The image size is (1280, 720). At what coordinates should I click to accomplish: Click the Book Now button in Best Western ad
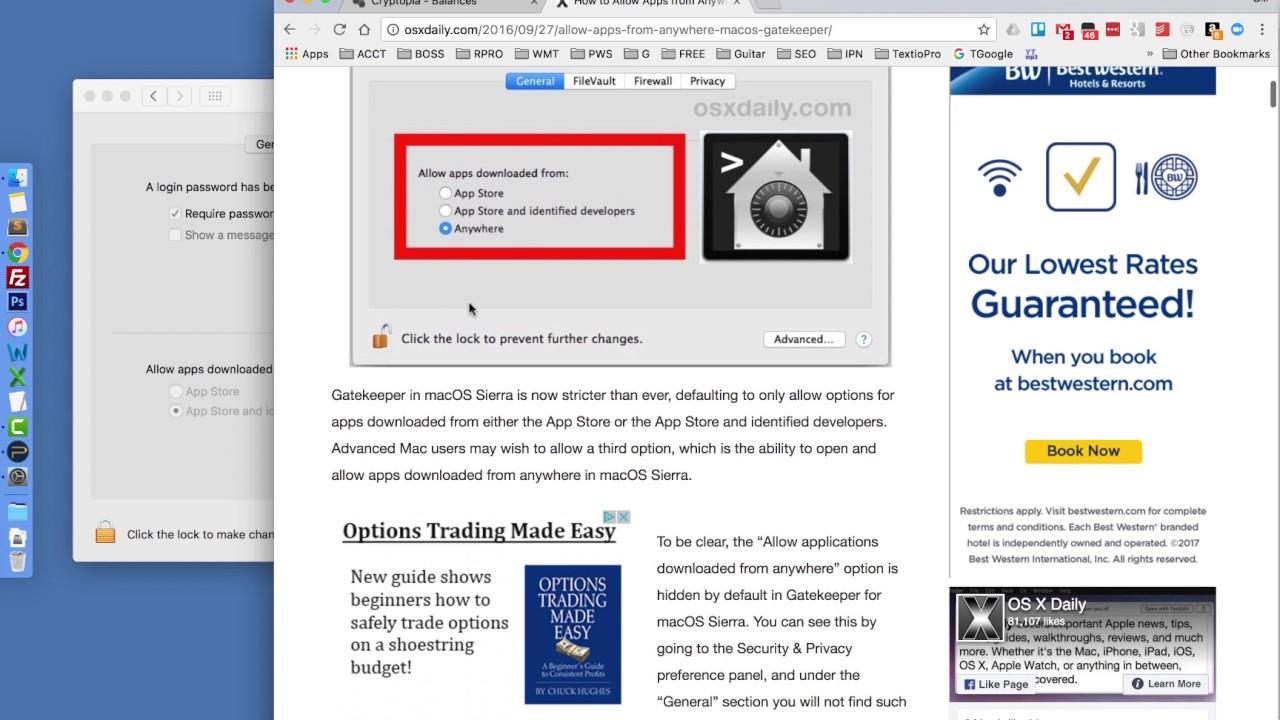click(1083, 451)
